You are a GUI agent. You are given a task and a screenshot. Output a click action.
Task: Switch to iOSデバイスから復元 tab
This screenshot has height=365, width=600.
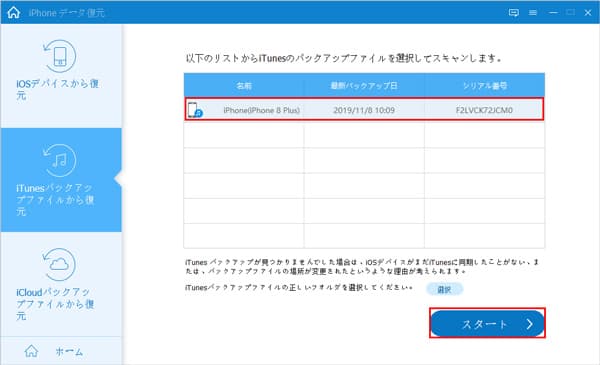pyautogui.click(x=61, y=76)
